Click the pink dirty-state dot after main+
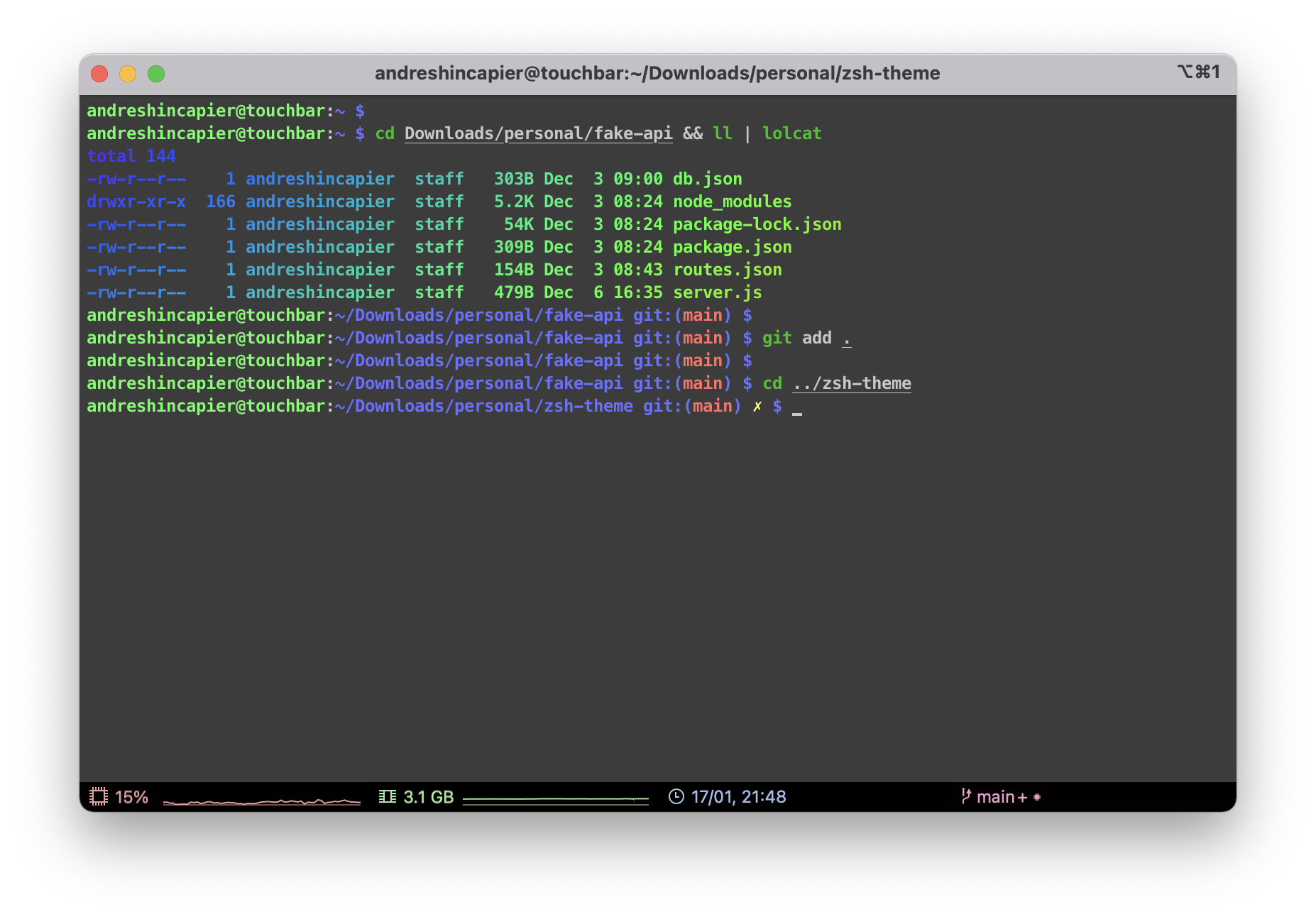 pyautogui.click(x=1037, y=797)
